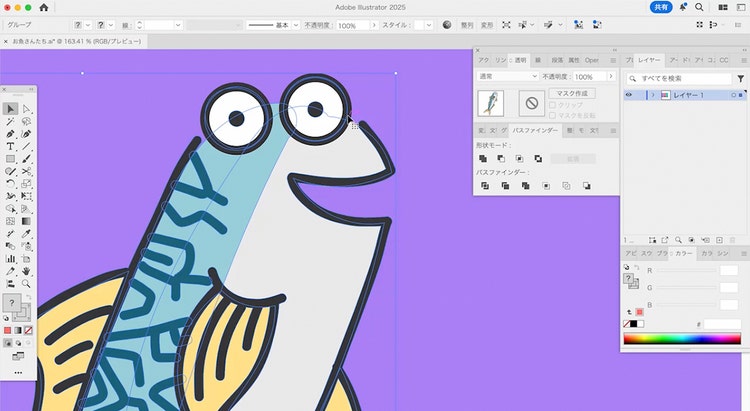Open the blend mode 通常 dropdown
This screenshot has width=750, height=411.
point(507,77)
